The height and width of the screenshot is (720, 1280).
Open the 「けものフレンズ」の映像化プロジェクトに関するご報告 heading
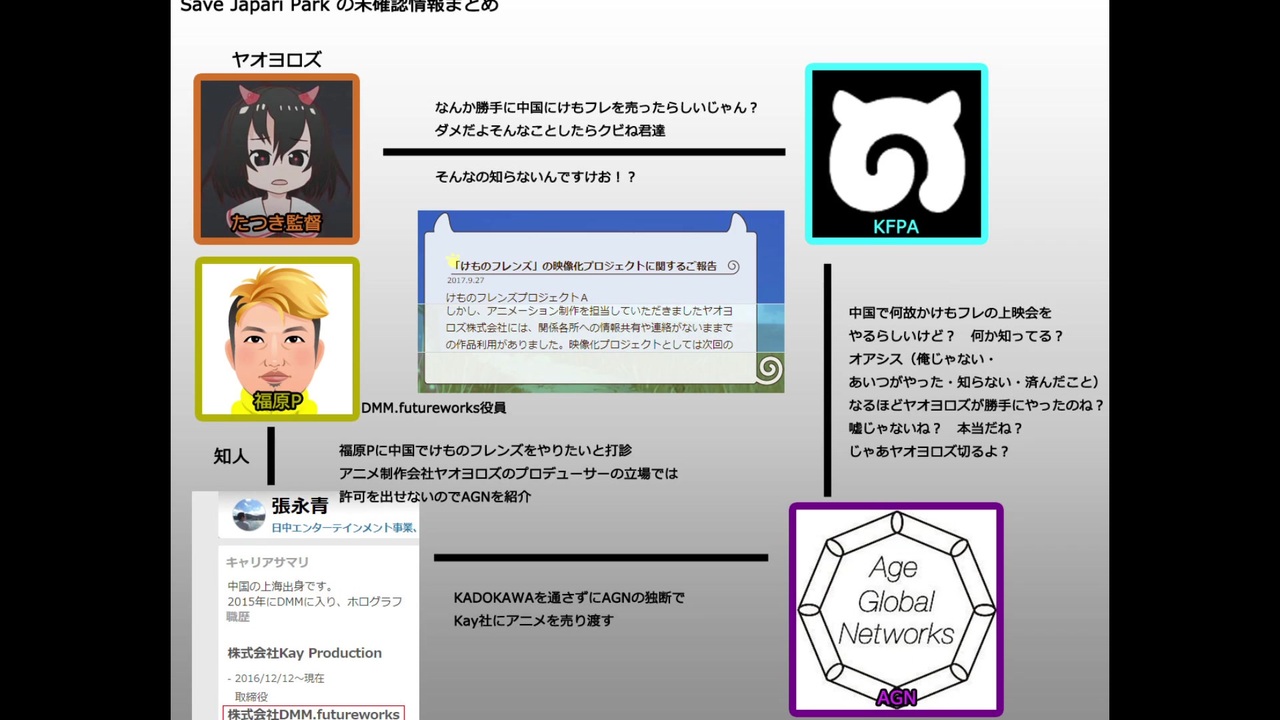584,266
